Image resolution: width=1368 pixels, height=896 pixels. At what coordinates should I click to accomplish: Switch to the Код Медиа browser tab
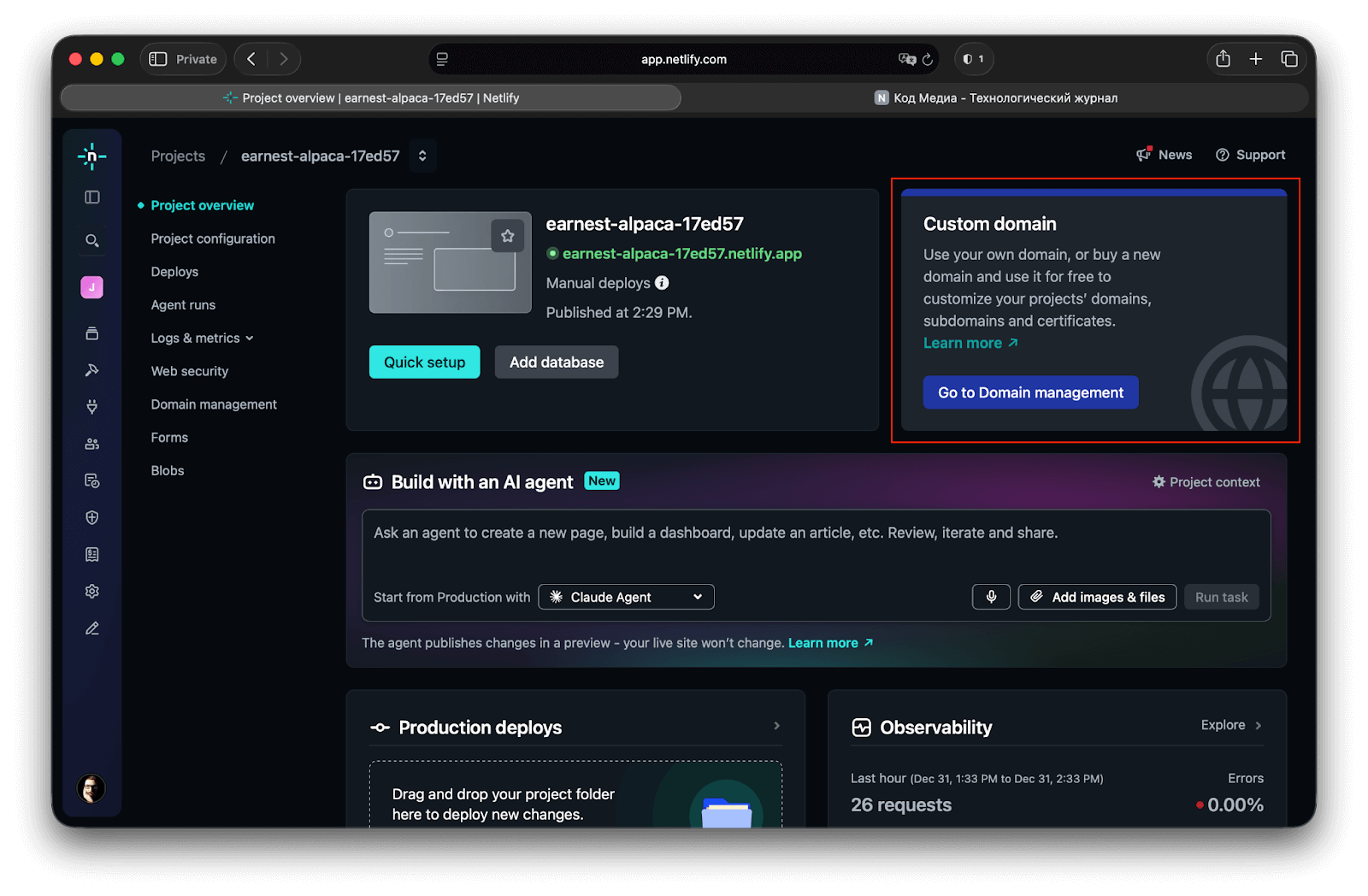[996, 98]
